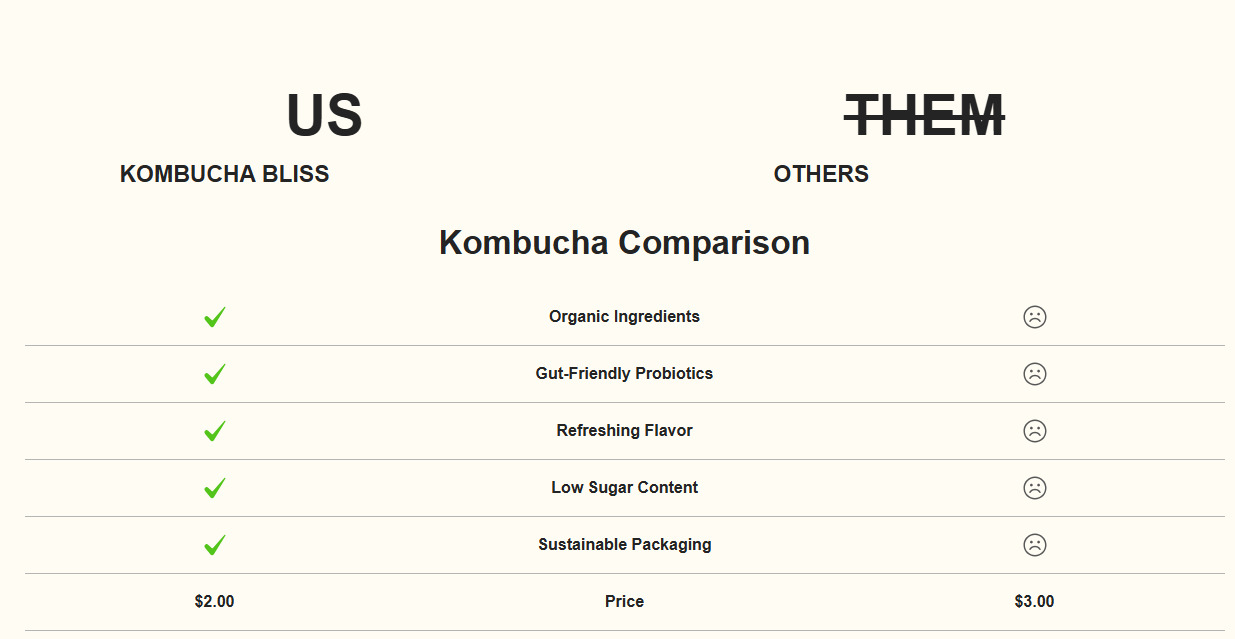This screenshot has height=639, width=1235.
Task: Click the green checkmark for Gut-Friendly Probiotics
Action: tap(214, 374)
